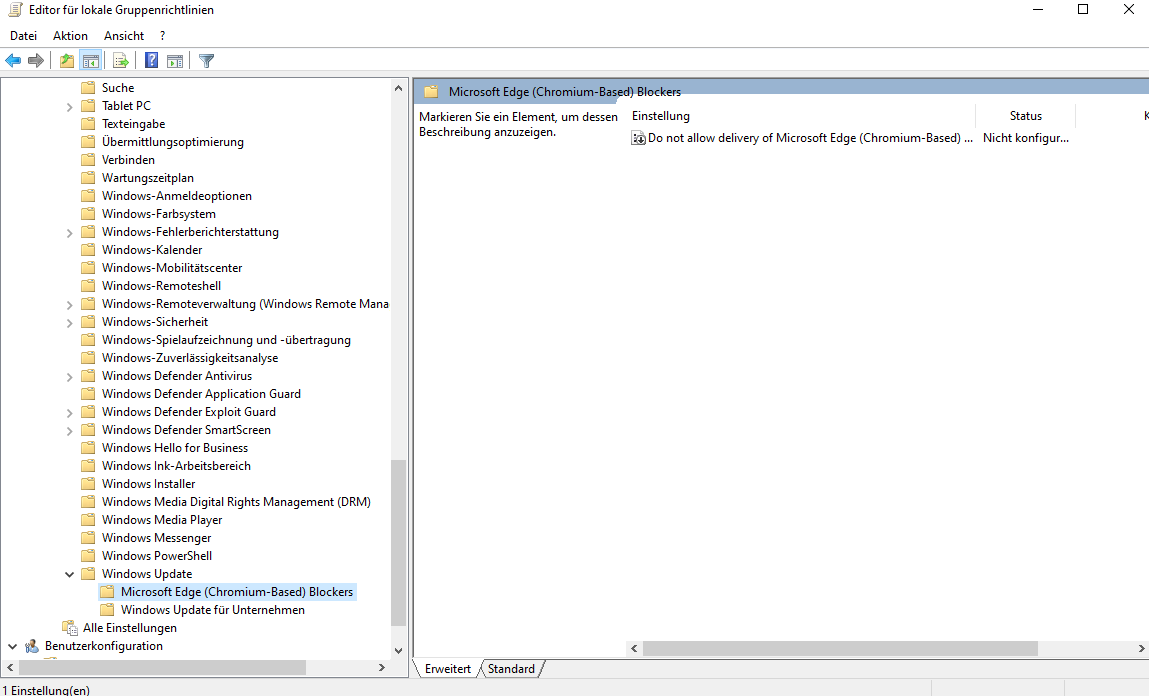Open the Help toolbar icon
This screenshot has width=1149, height=696.
(x=152, y=61)
